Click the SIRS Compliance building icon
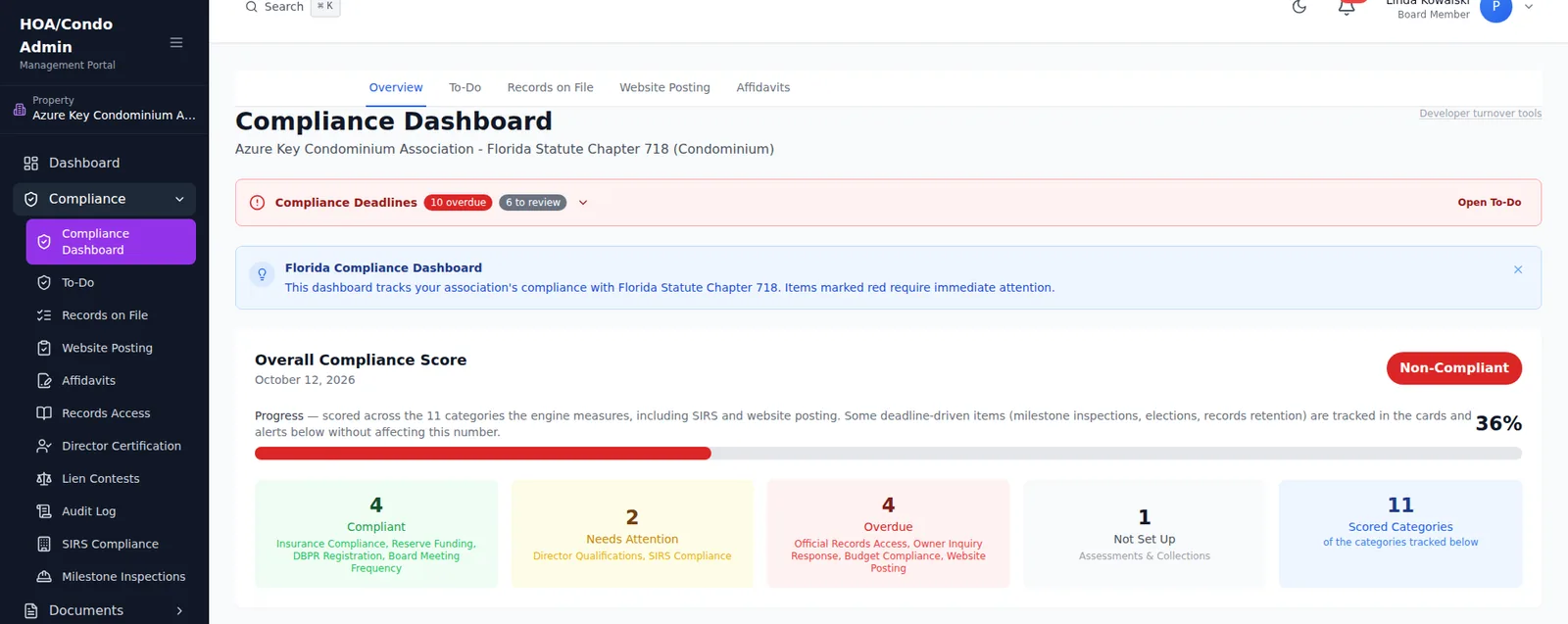Screen dimensions: 1568x624 [44, 544]
